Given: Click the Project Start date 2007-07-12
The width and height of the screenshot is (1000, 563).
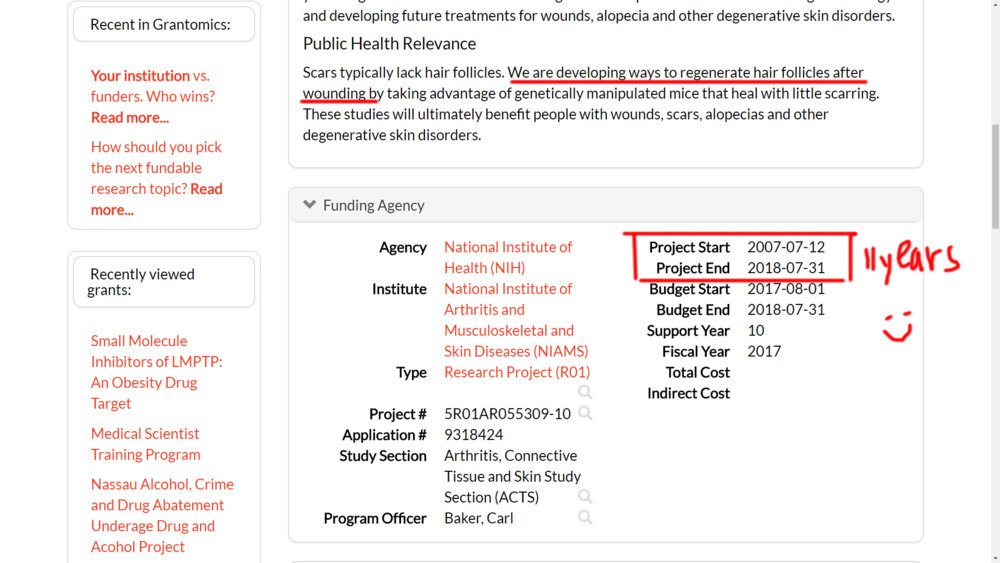Looking at the screenshot, I should pyautogui.click(x=785, y=247).
